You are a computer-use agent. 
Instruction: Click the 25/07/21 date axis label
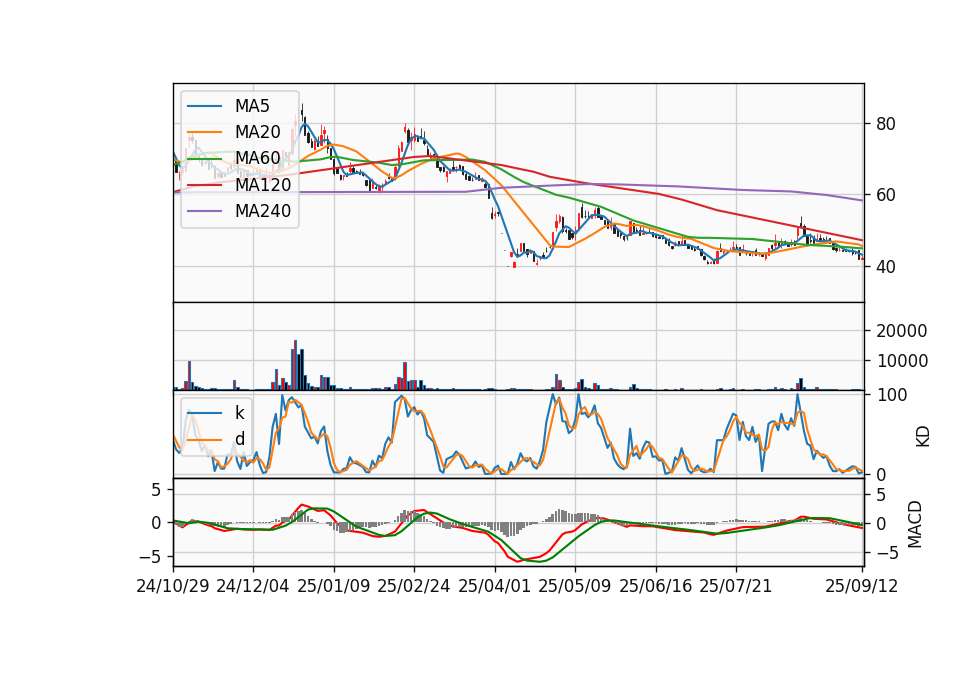pos(736,586)
